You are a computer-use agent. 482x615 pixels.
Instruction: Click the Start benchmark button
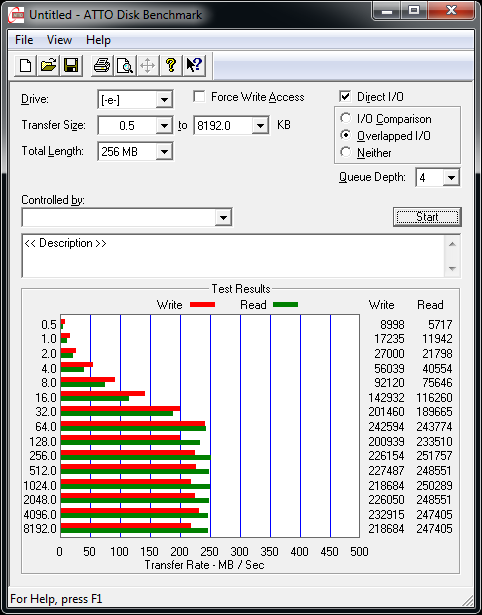point(427,217)
